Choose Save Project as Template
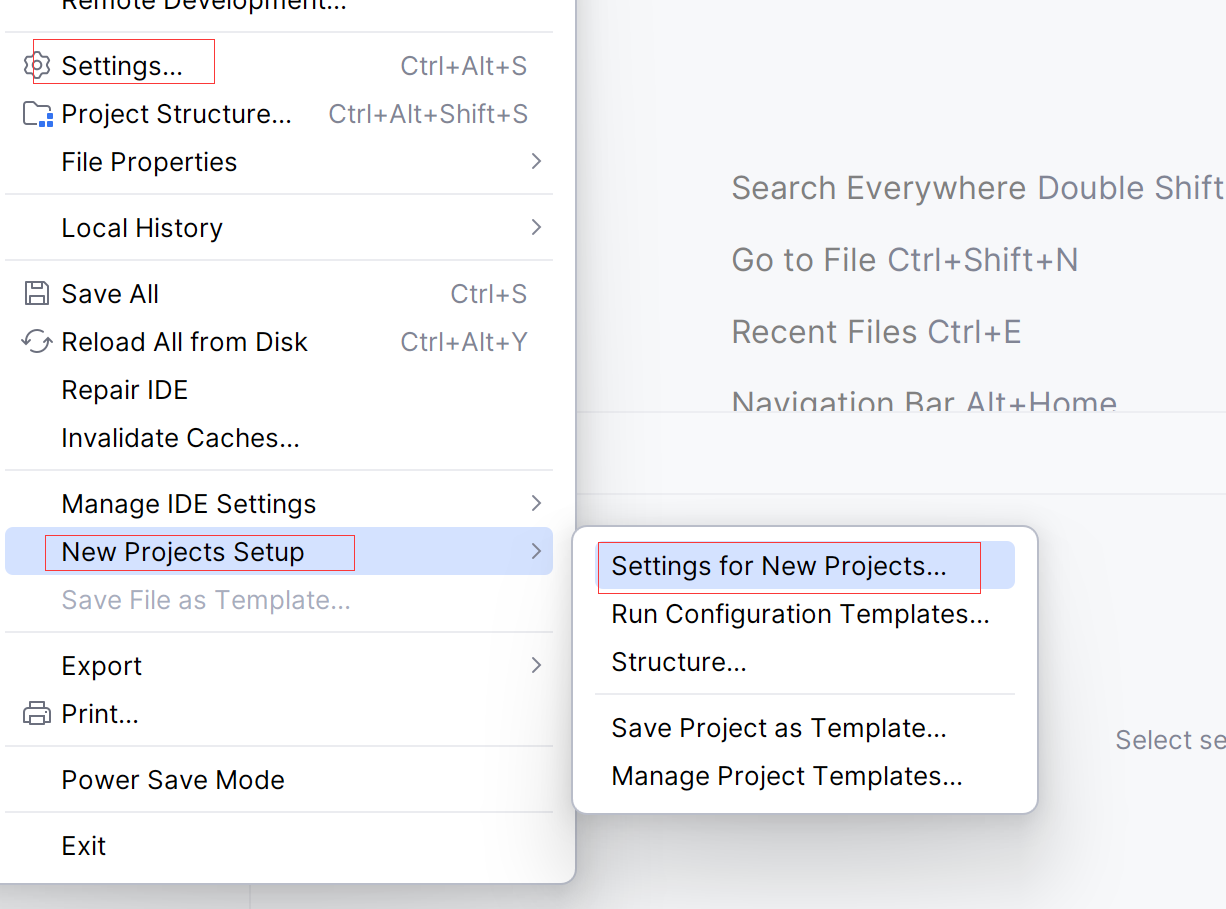 778,728
